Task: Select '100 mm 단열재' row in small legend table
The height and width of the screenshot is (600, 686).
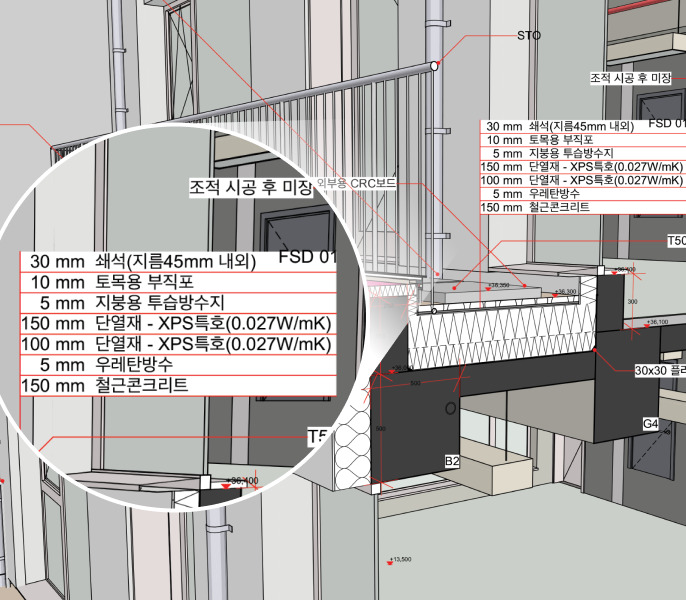Action: (x=583, y=180)
